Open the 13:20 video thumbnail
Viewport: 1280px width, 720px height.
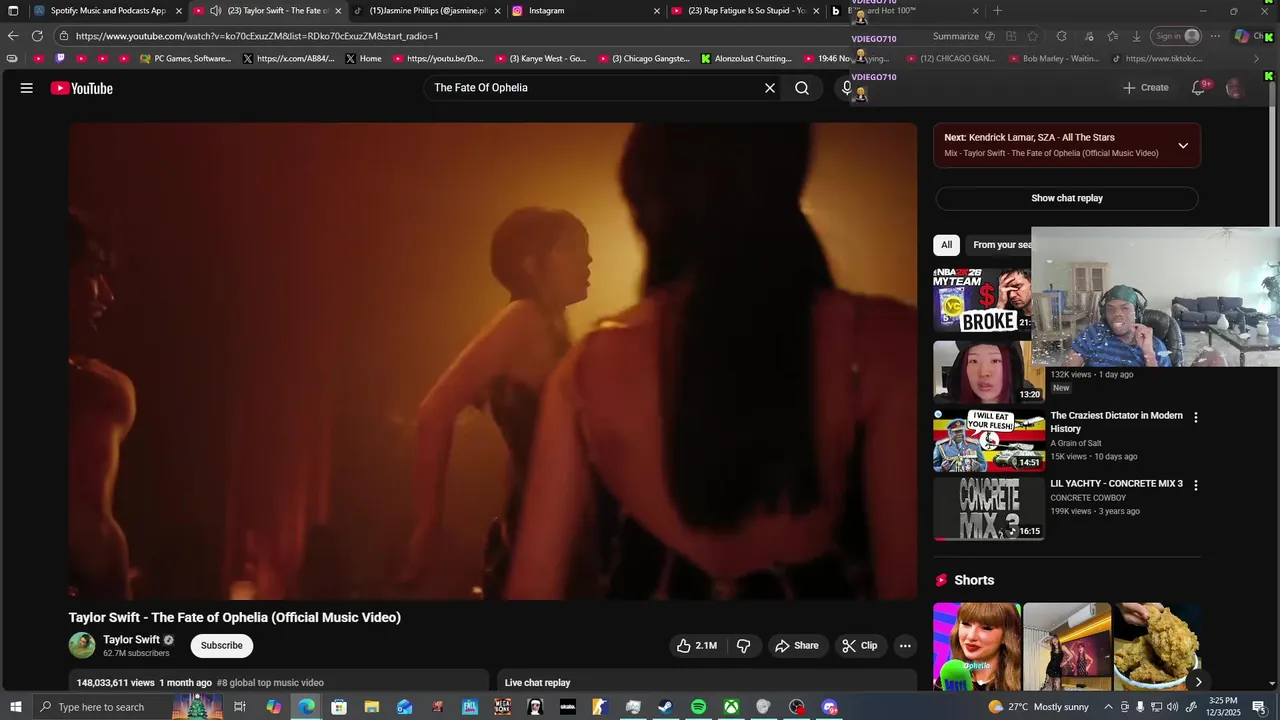[x=989, y=371]
